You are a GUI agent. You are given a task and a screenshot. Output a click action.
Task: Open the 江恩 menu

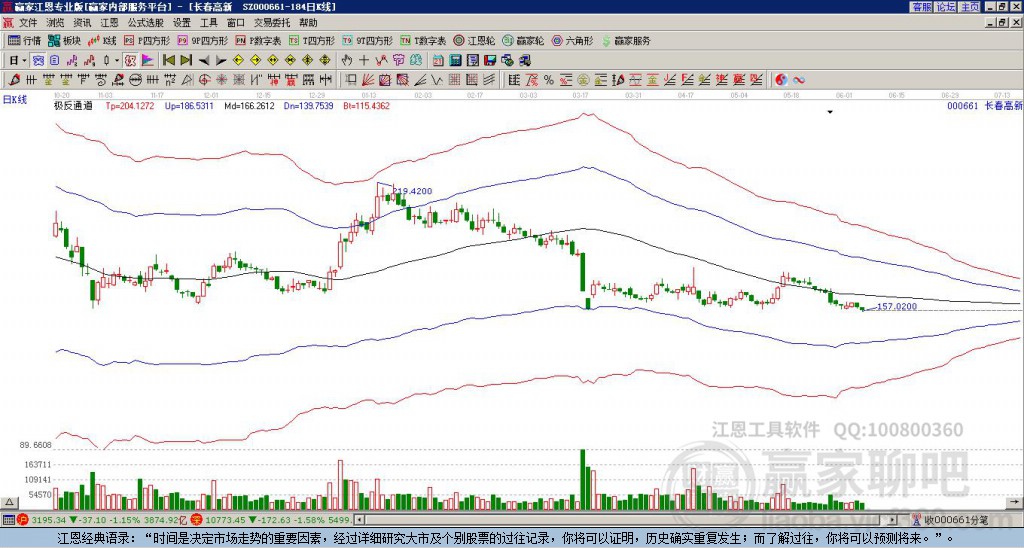pos(109,23)
